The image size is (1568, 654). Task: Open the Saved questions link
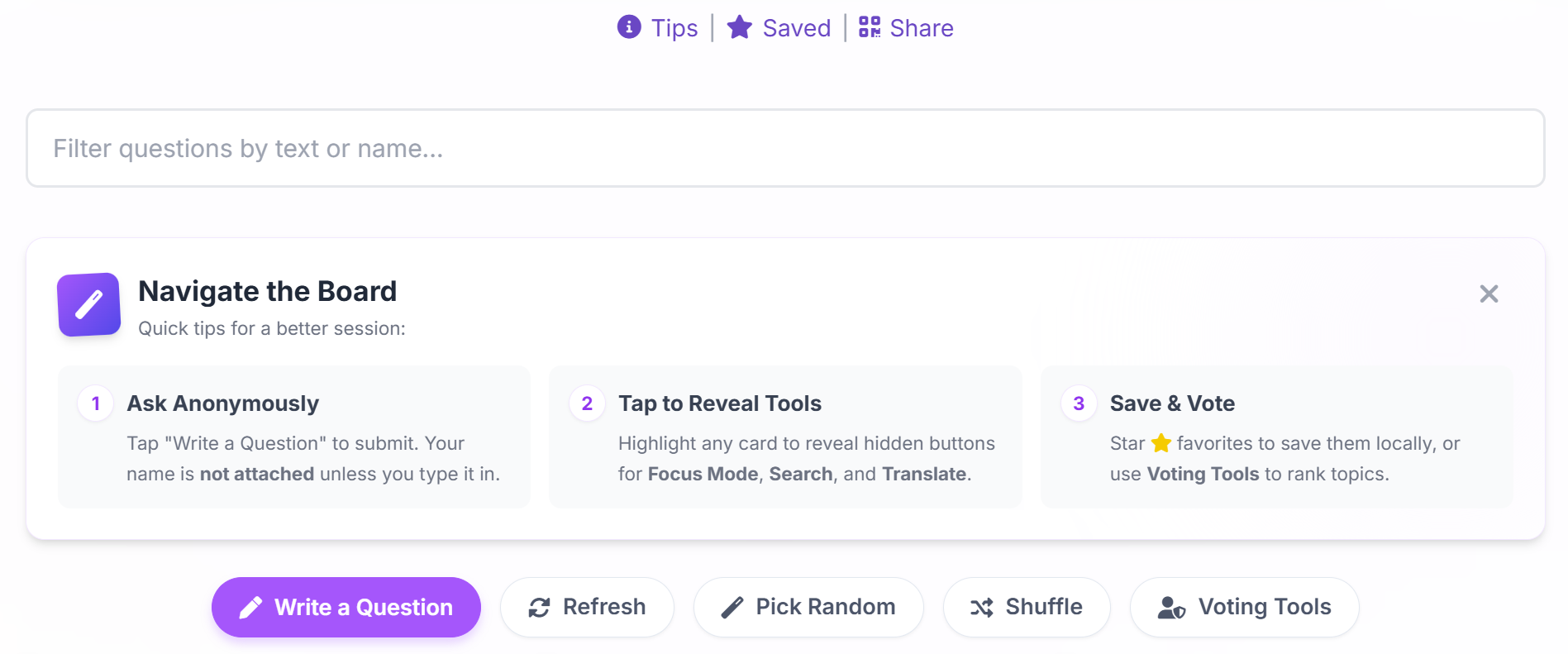796,28
